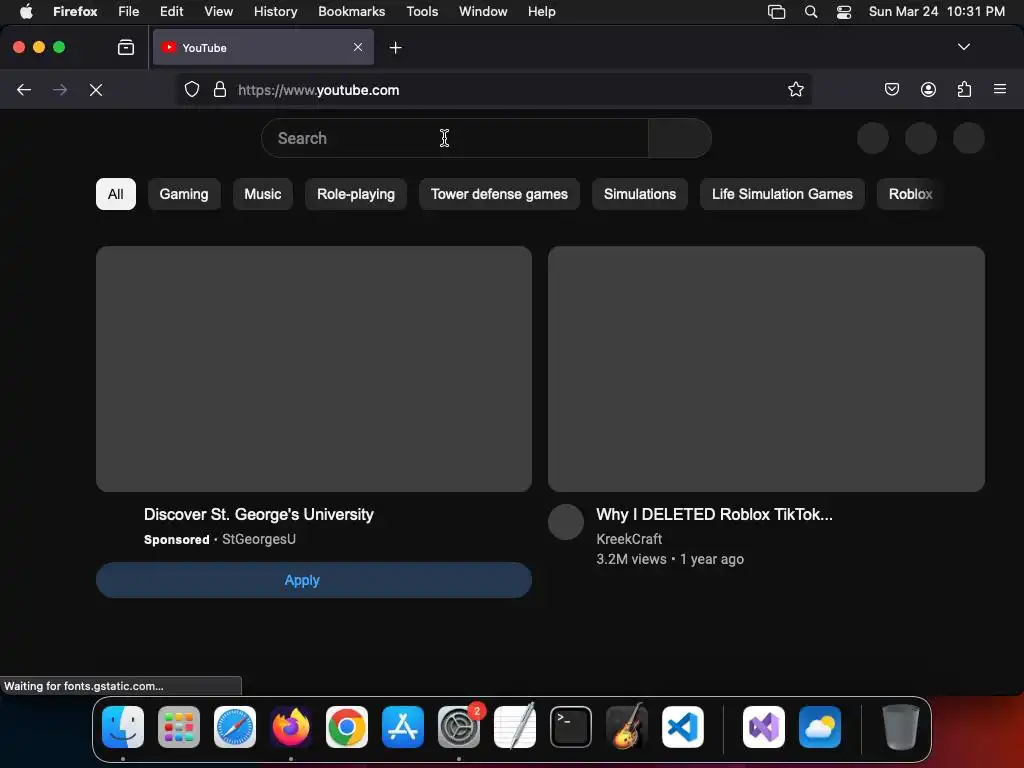Select the Roblox filter chip

click(x=911, y=194)
